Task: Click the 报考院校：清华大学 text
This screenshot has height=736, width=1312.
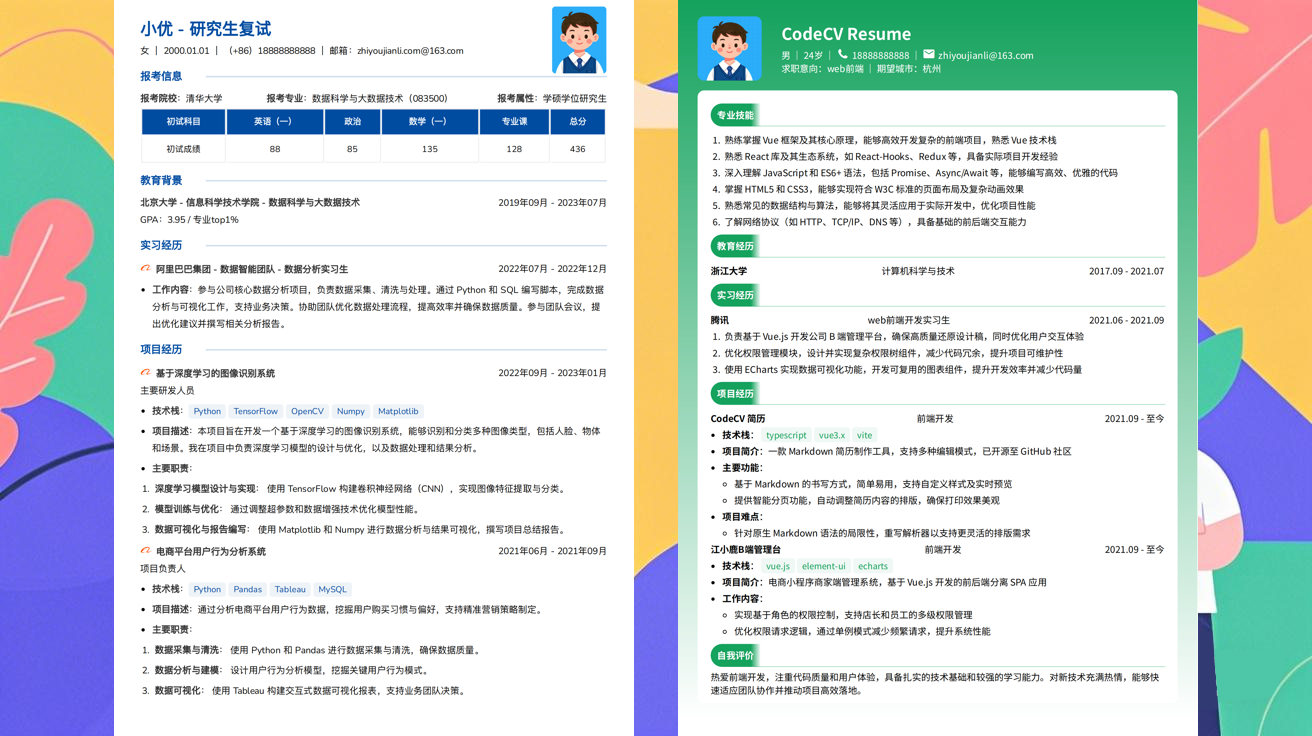Action: (x=181, y=99)
